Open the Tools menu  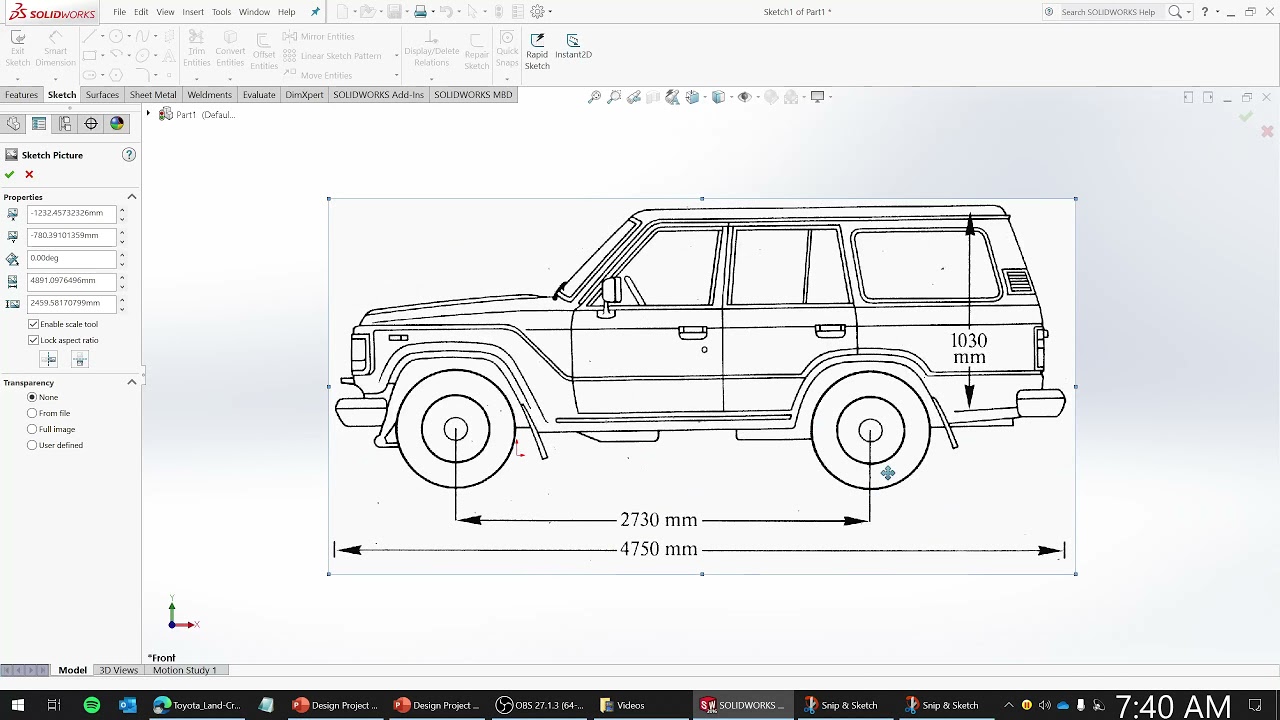point(221,12)
